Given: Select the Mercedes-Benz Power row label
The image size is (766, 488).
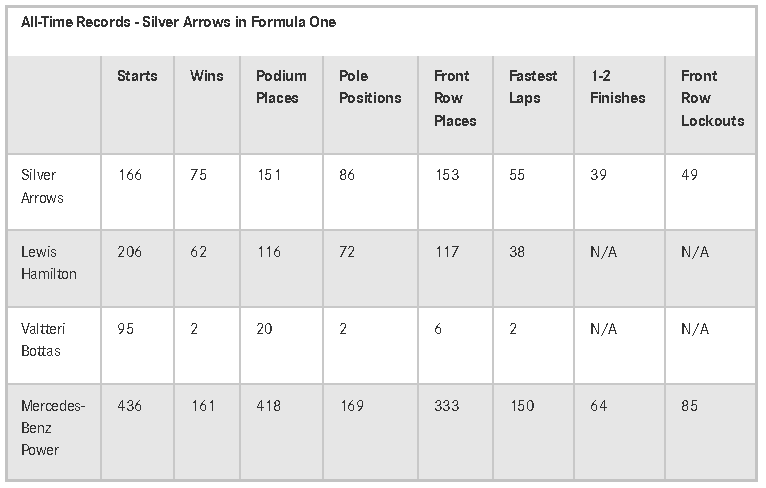Looking at the screenshot, I should click(53, 427).
